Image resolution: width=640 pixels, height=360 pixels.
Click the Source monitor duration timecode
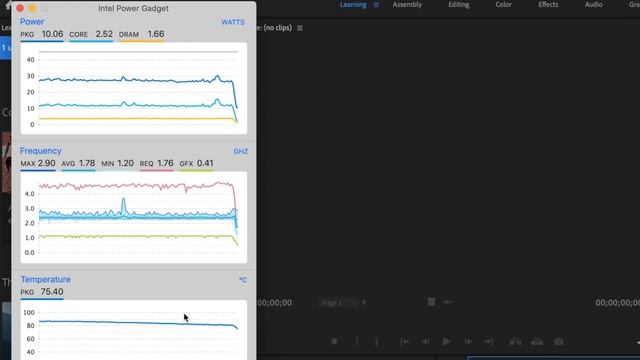click(617, 303)
